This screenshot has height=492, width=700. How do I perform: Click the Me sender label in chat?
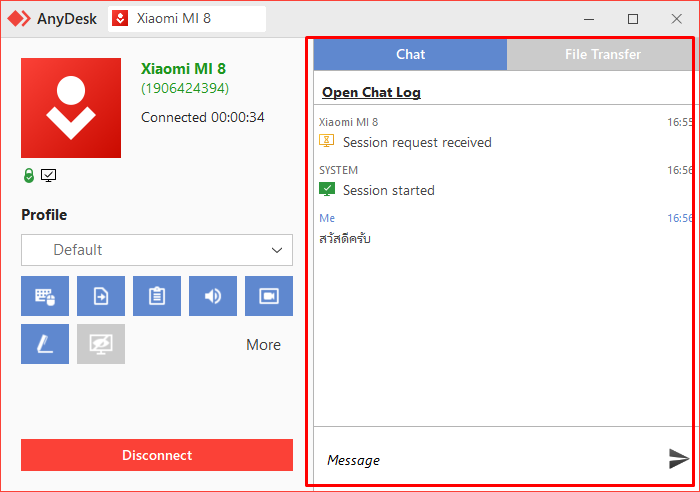coord(327,218)
